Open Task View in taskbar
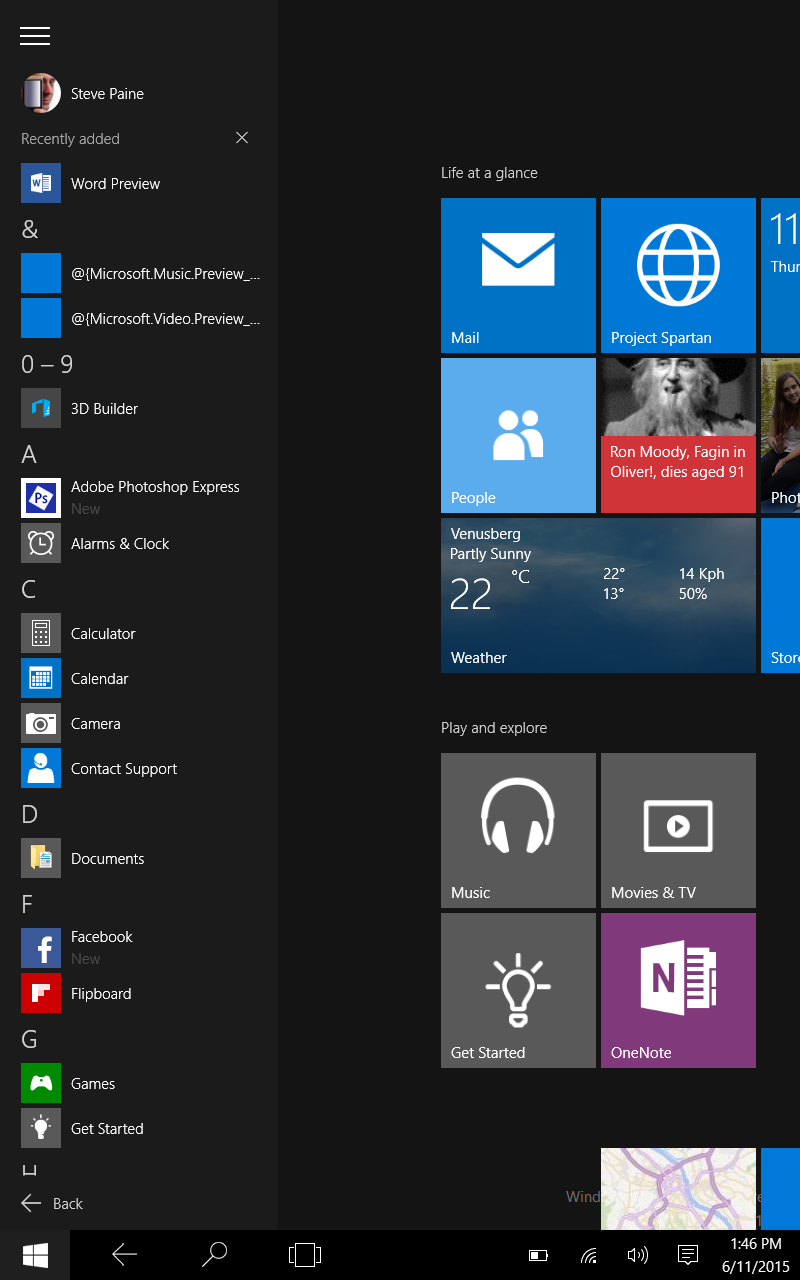This screenshot has width=800, height=1280. [304, 1254]
